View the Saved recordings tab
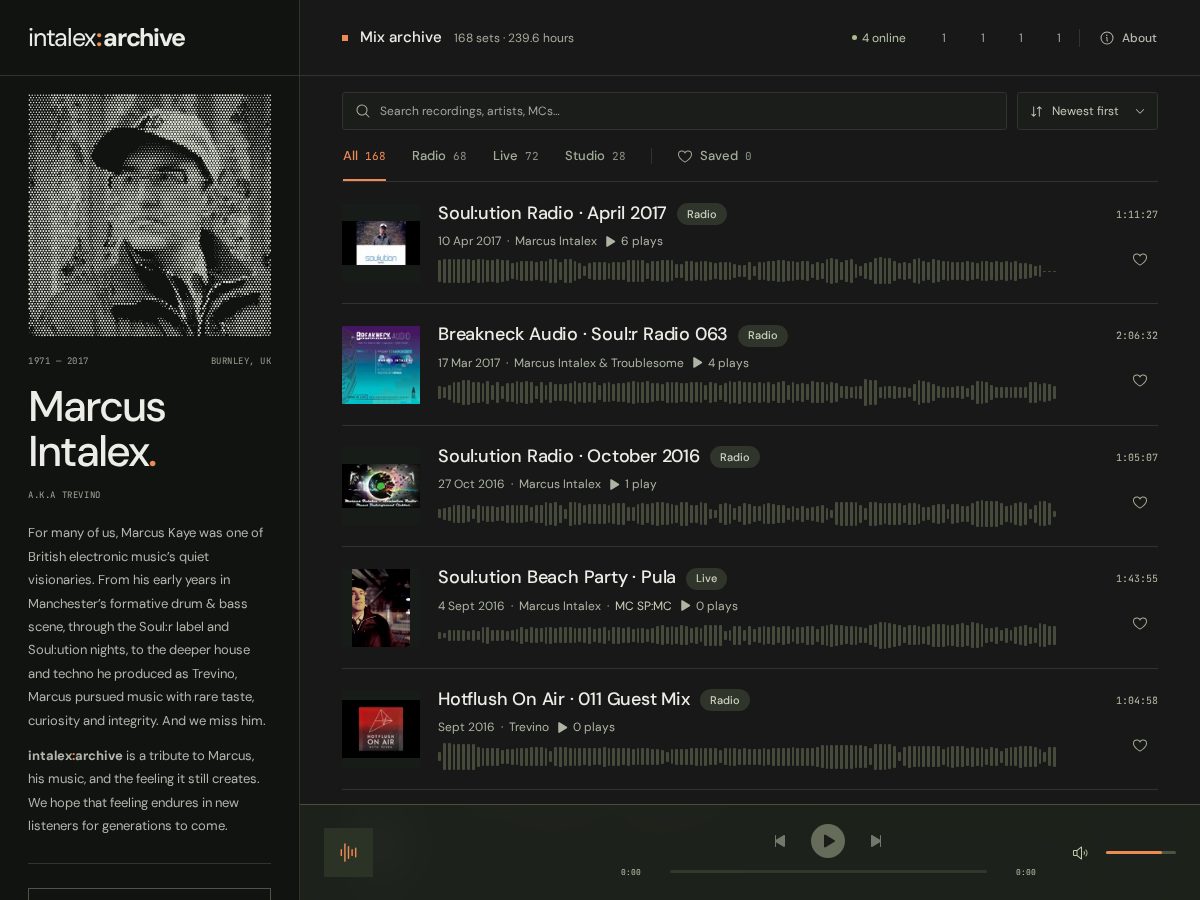 tap(715, 156)
